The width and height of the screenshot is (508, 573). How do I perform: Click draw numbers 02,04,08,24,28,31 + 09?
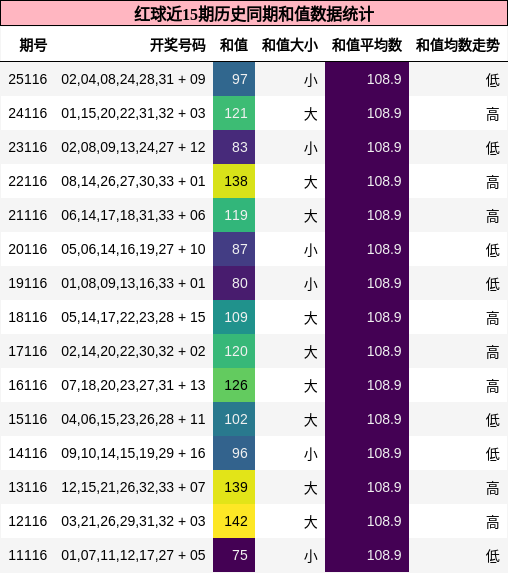(133, 79)
